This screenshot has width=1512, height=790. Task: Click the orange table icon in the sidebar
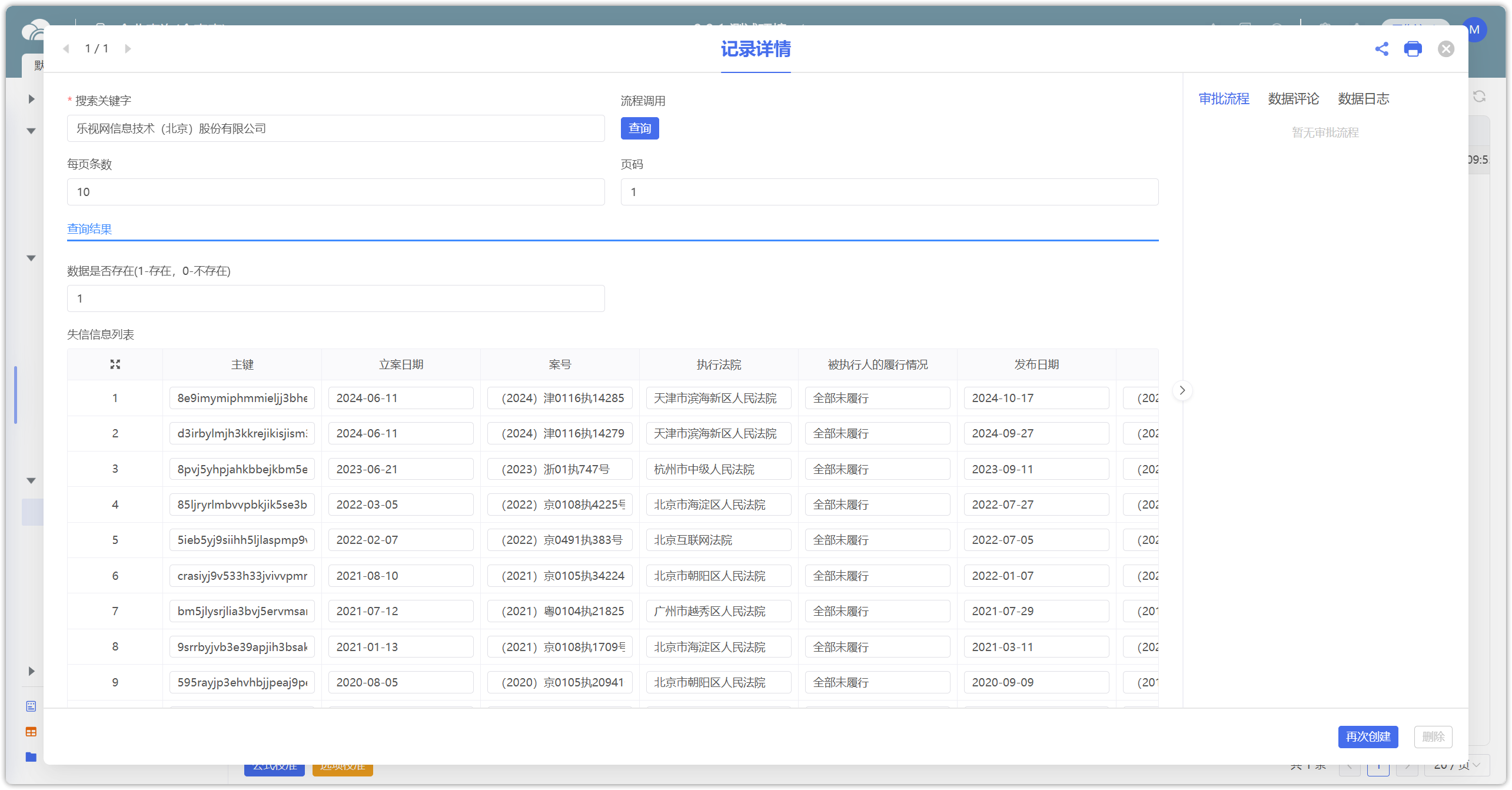coord(31,732)
